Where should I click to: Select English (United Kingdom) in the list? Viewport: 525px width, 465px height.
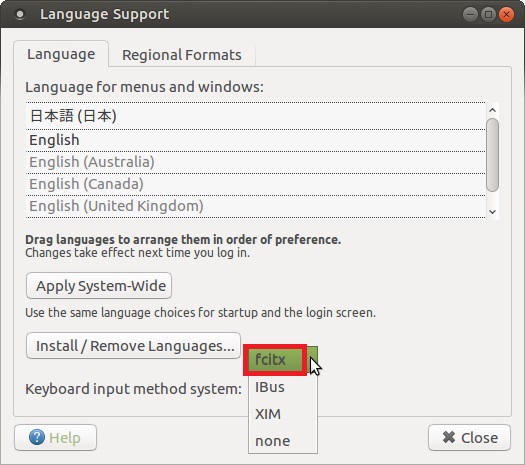pyautogui.click(x=255, y=206)
